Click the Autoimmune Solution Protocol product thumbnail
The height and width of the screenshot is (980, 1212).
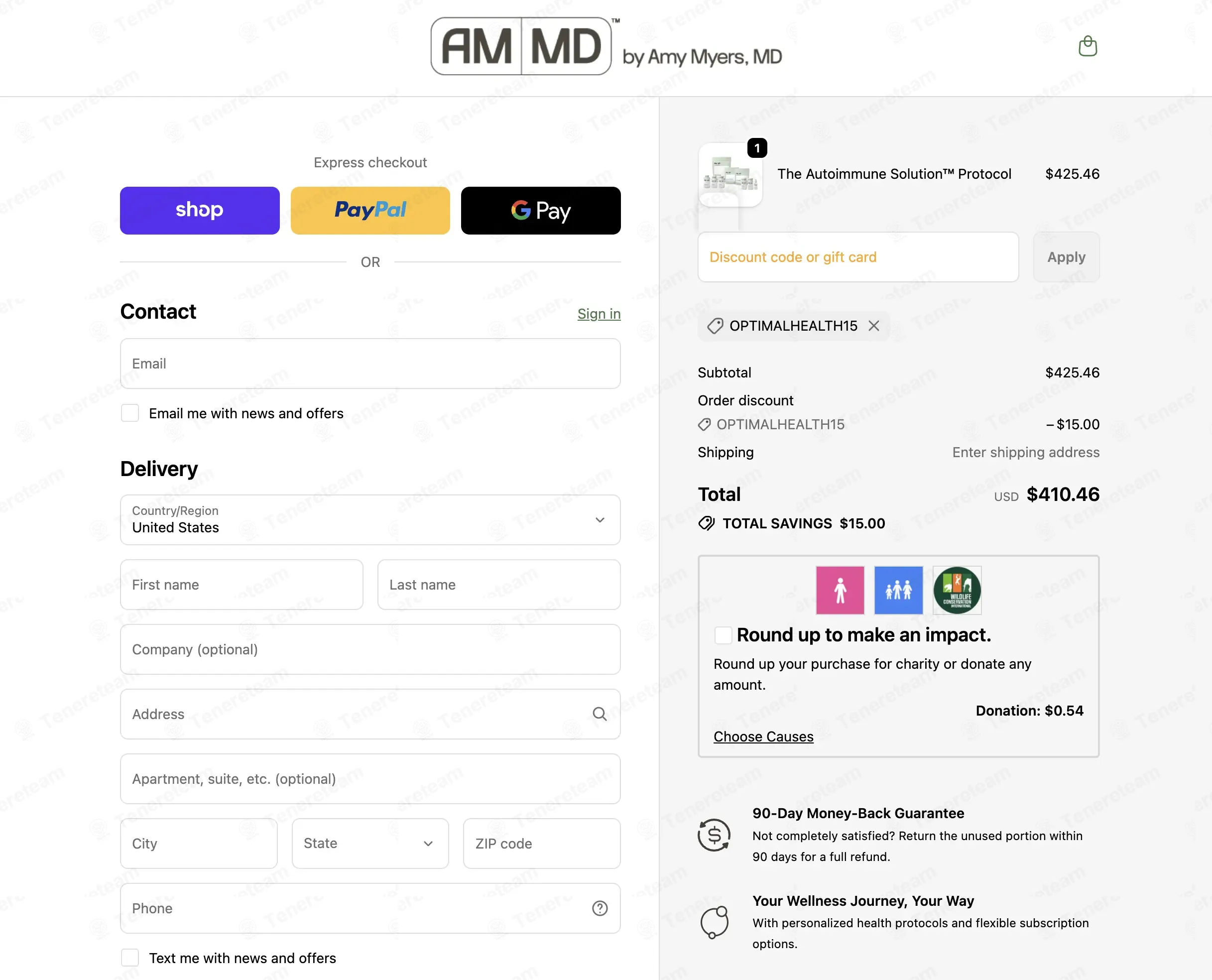coord(730,174)
